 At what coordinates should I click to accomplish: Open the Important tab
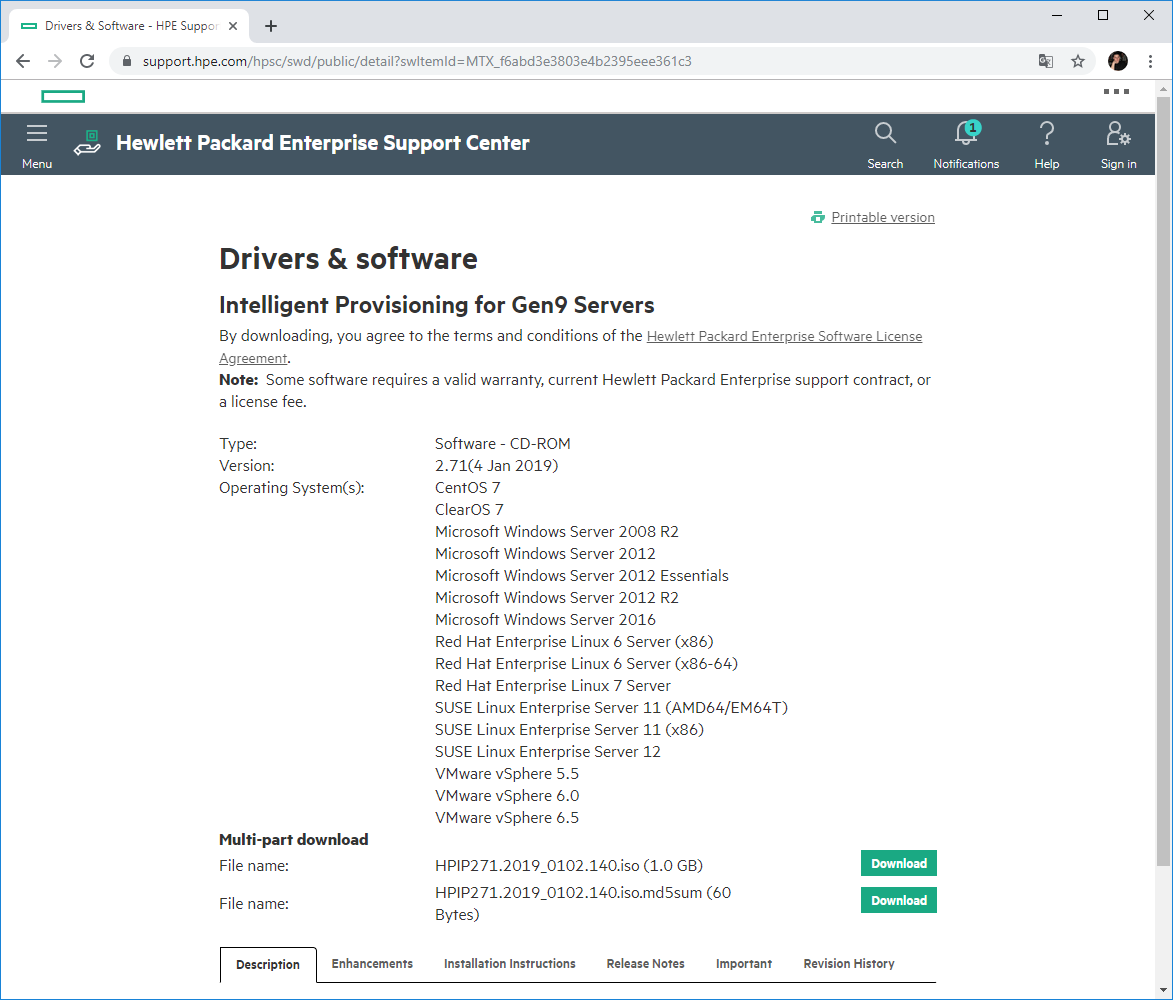pyautogui.click(x=744, y=963)
